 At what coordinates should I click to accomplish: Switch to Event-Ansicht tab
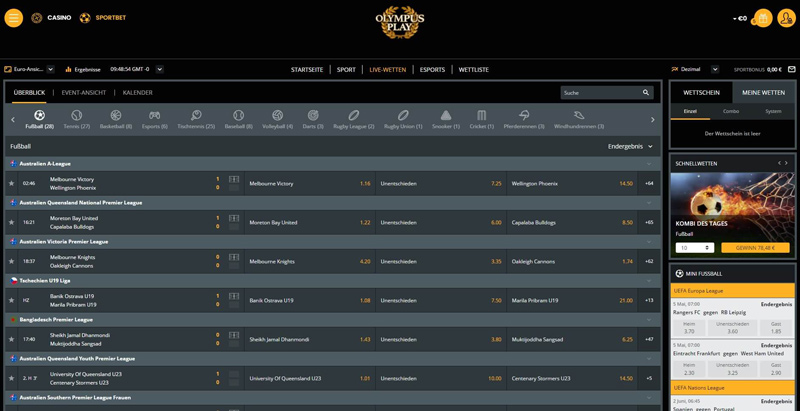coord(84,93)
